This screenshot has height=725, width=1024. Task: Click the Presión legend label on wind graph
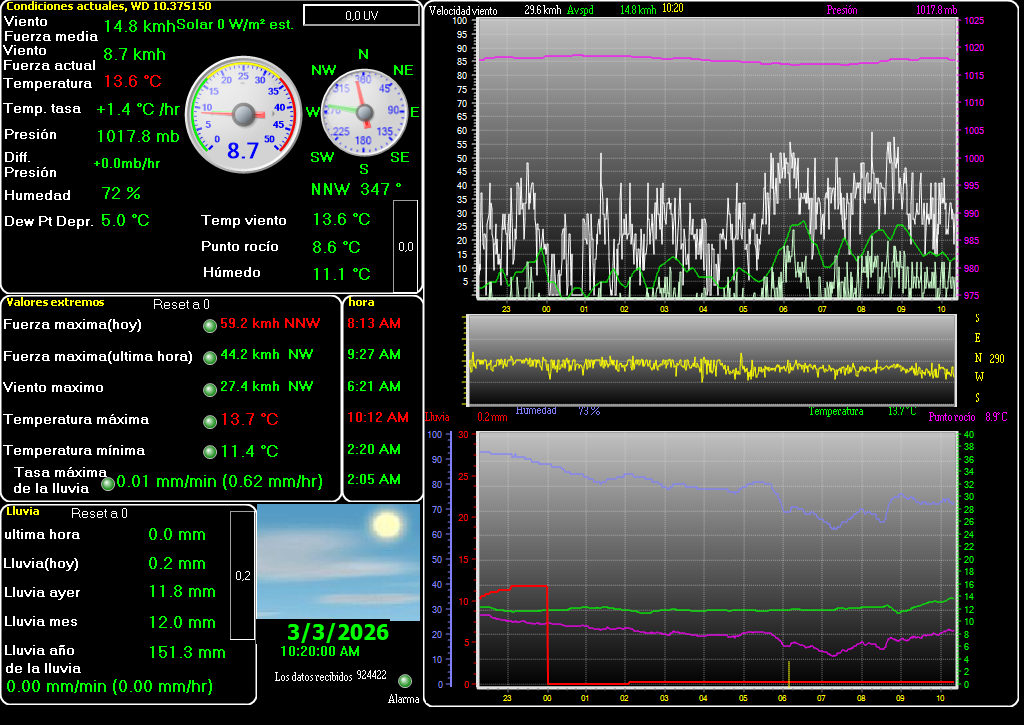(843, 9)
